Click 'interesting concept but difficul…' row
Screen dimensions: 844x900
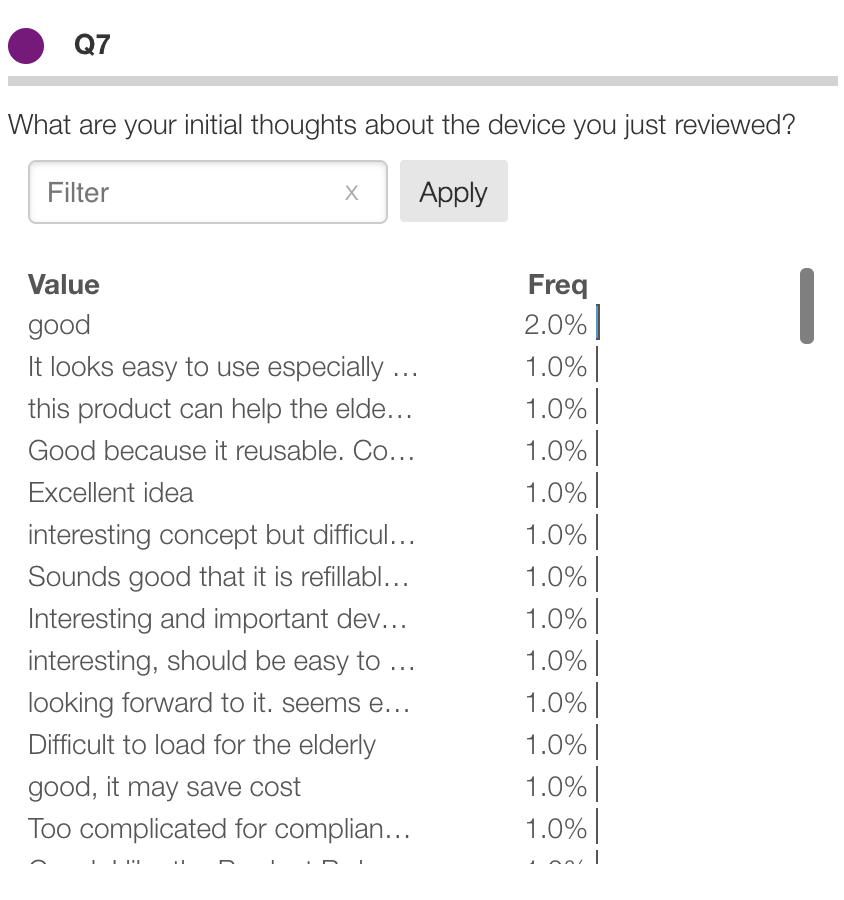pos(220,535)
